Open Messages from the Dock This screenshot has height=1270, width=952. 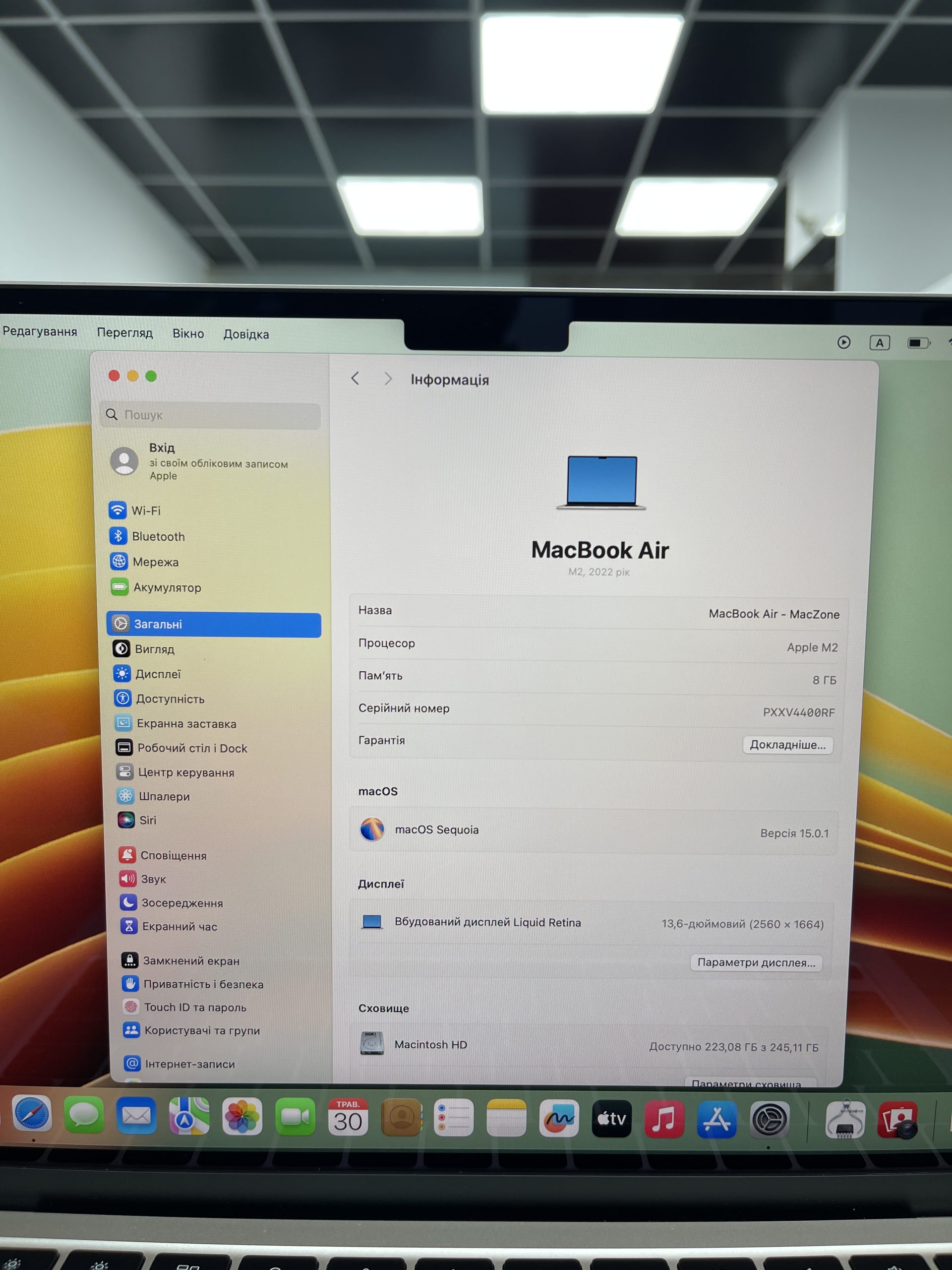pyautogui.click(x=84, y=1115)
